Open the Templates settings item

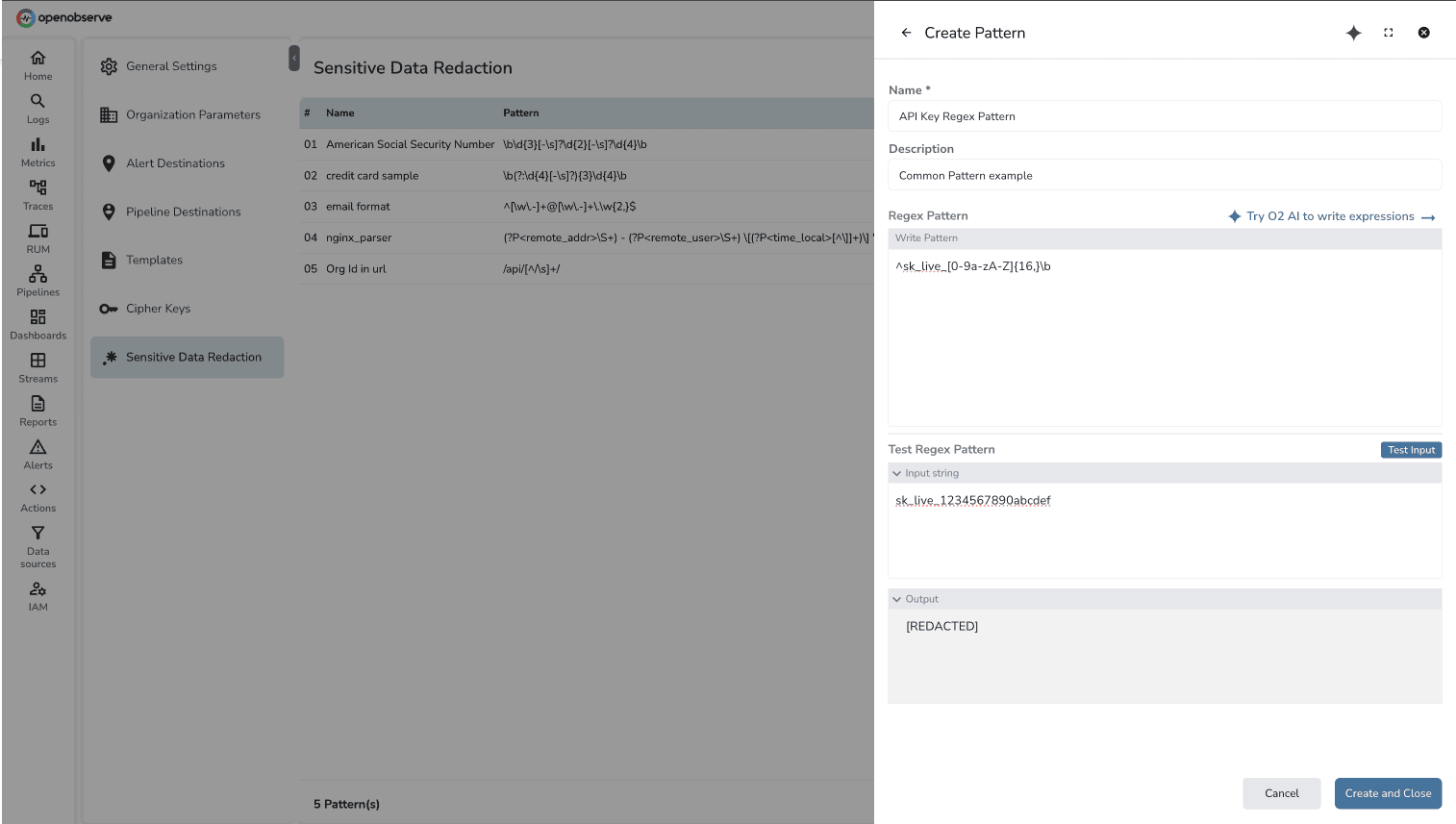154,260
